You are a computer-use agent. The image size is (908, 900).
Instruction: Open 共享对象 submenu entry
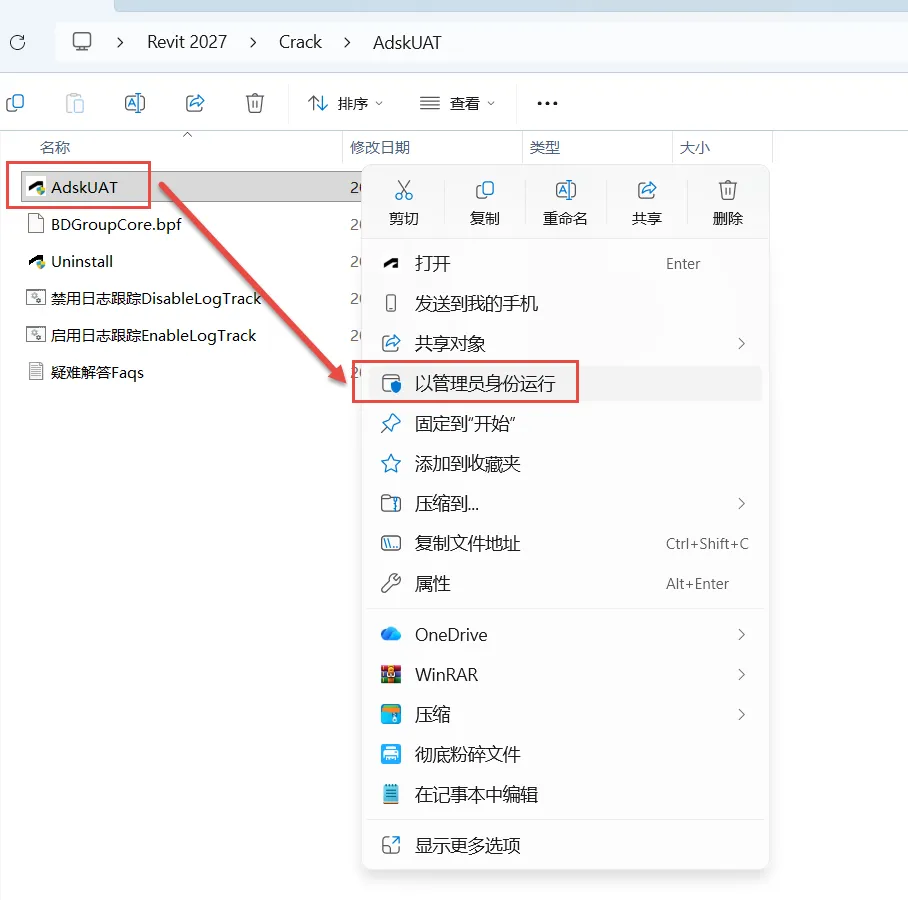tap(565, 343)
